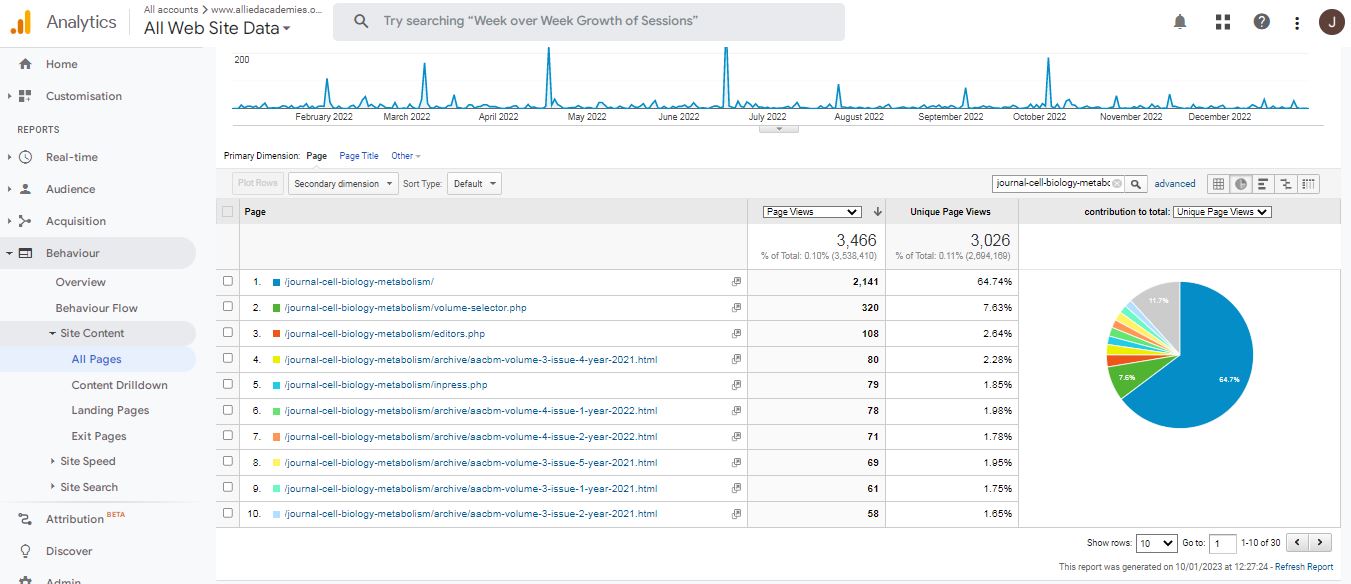Open the Secondary dimension dropdown
The image size is (1351, 584).
(x=342, y=184)
